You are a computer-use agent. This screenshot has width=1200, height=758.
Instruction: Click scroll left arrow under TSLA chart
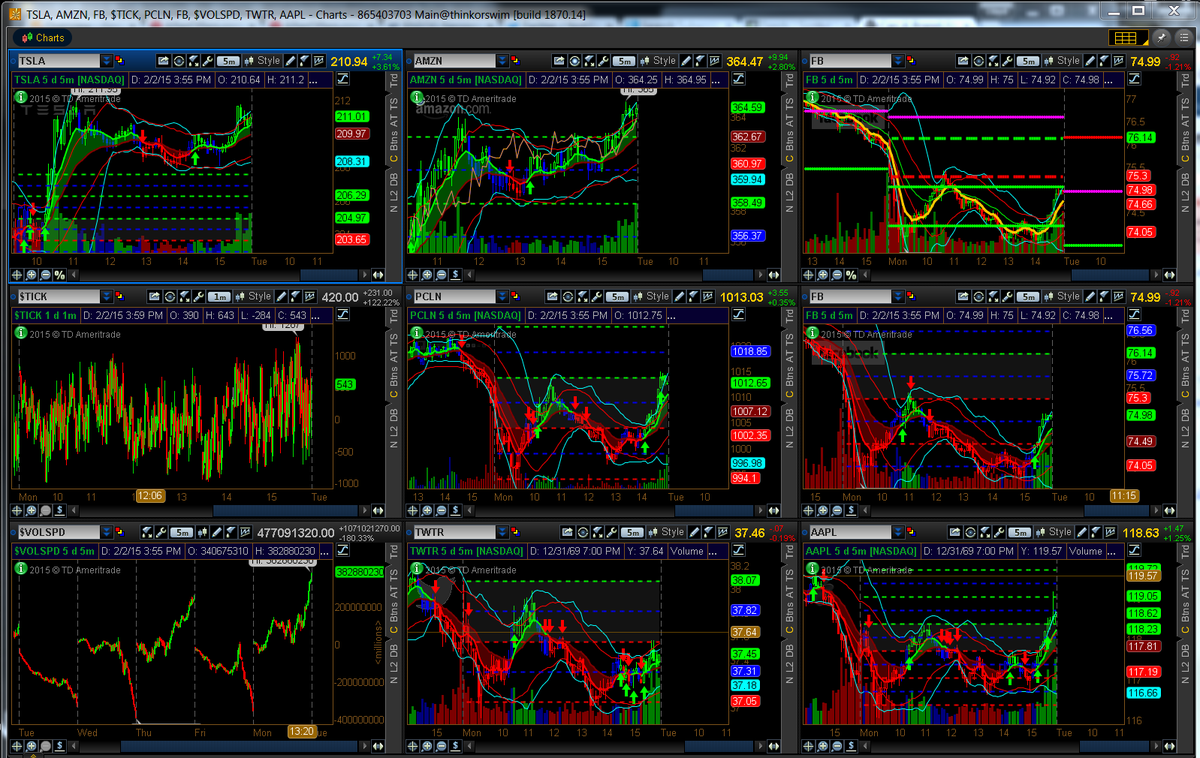pyautogui.click(x=74, y=275)
